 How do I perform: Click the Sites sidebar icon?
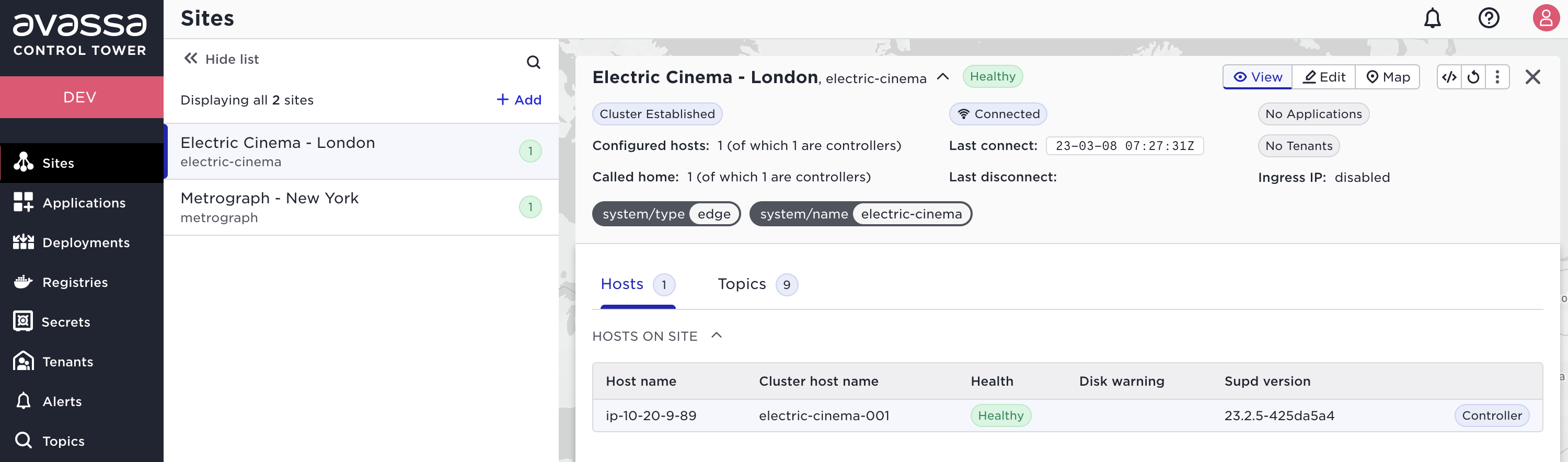pyautogui.click(x=23, y=163)
